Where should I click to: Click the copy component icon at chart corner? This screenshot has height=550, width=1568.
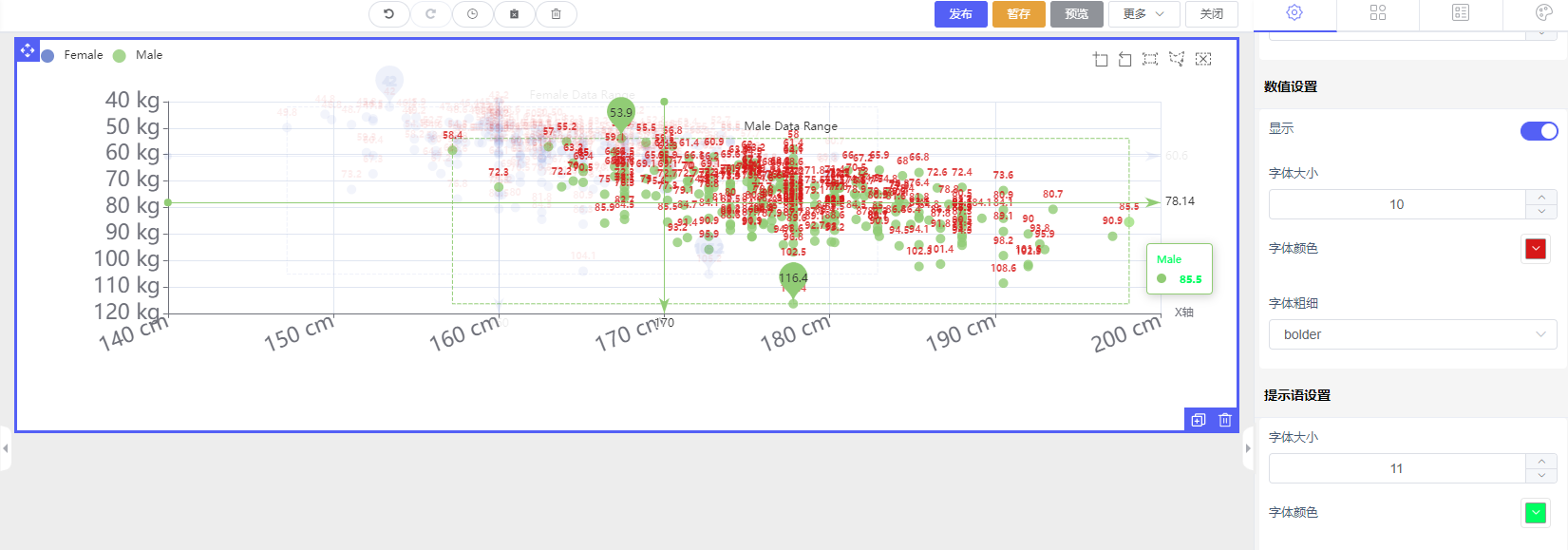point(1199,420)
